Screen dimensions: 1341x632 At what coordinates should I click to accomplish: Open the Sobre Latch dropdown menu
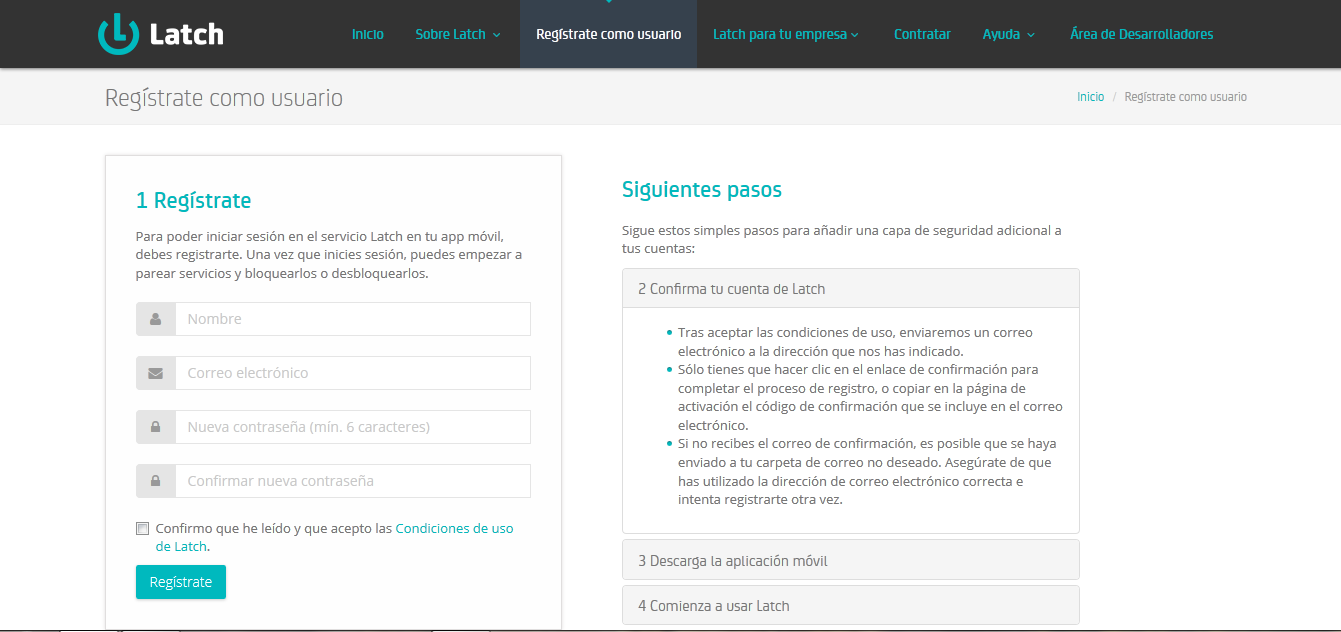(457, 34)
